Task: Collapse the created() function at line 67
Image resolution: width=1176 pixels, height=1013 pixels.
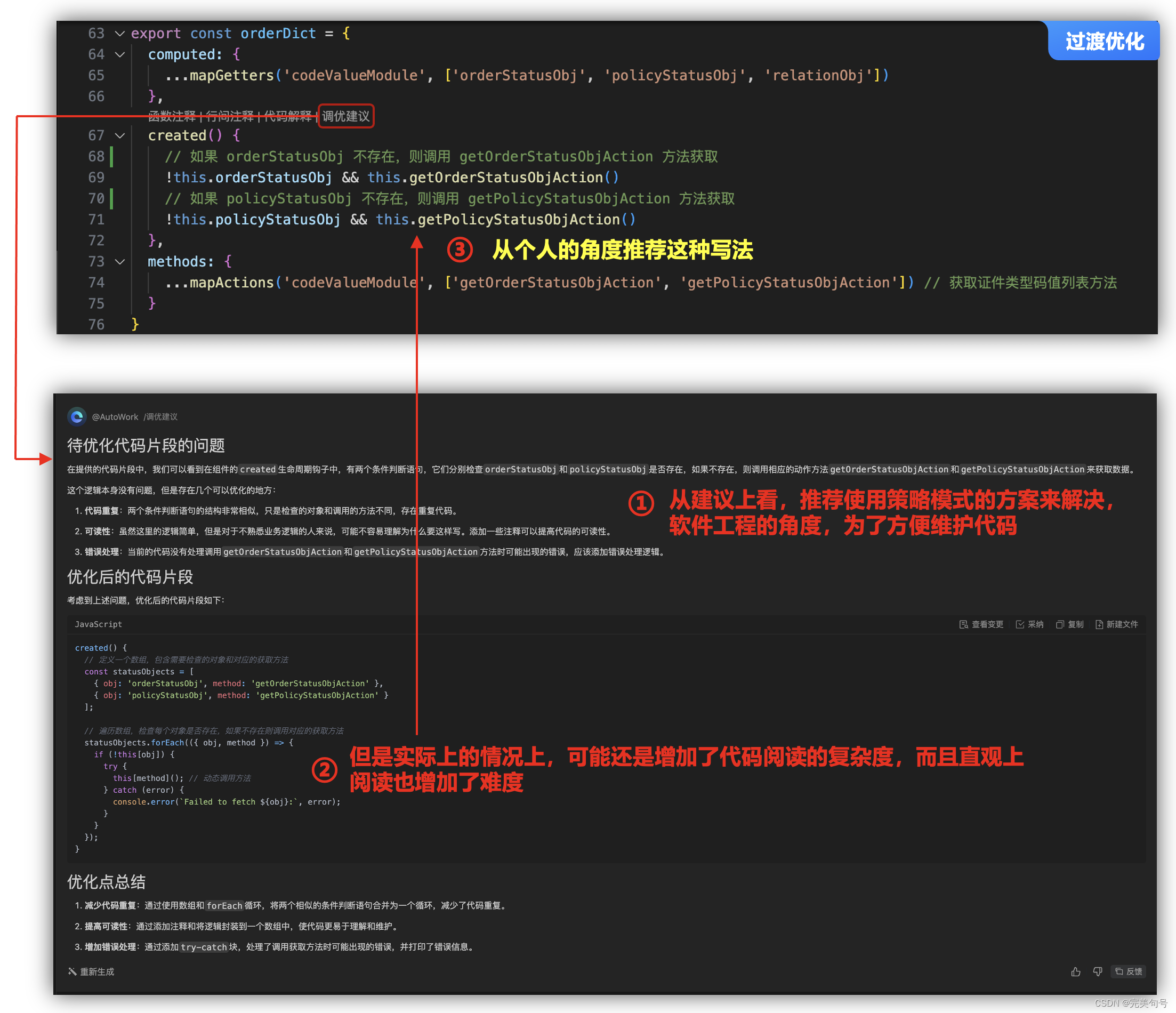Action: [x=120, y=135]
